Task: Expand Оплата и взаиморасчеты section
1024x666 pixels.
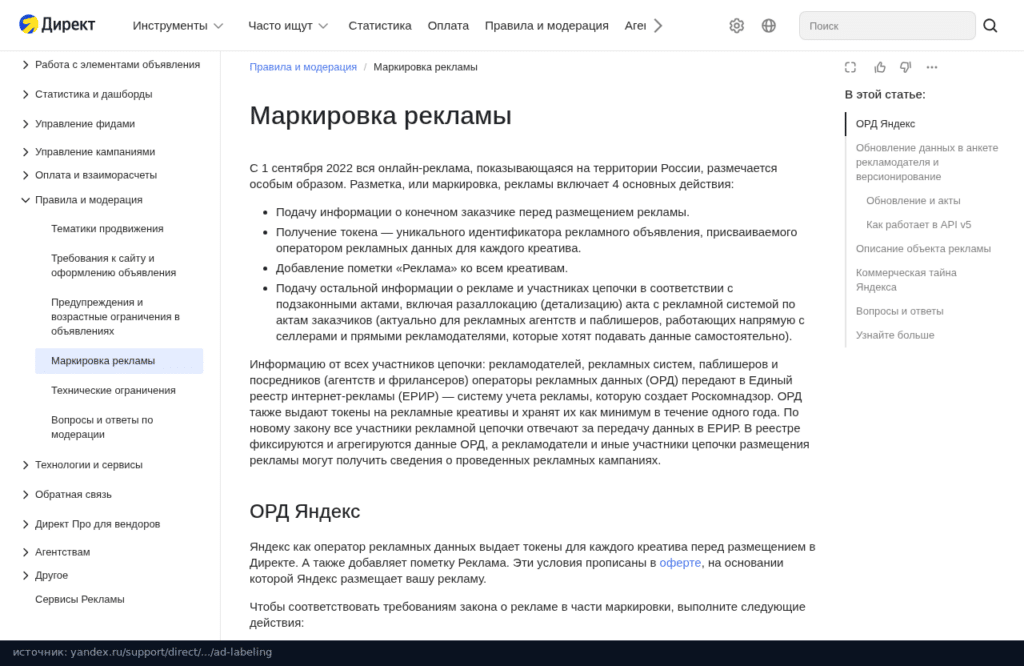Action: tap(89, 175)
